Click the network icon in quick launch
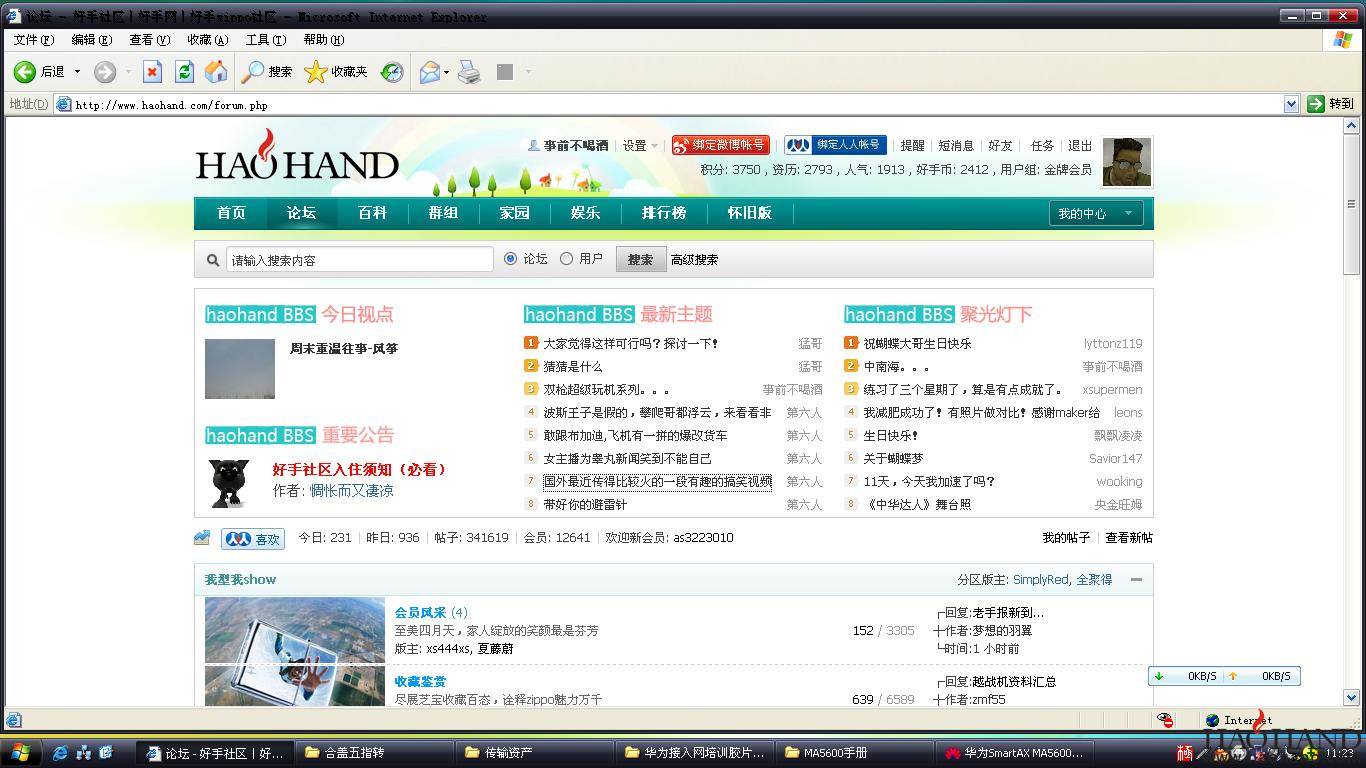This screenshot has width=1366, height=768. click(84, 753)
